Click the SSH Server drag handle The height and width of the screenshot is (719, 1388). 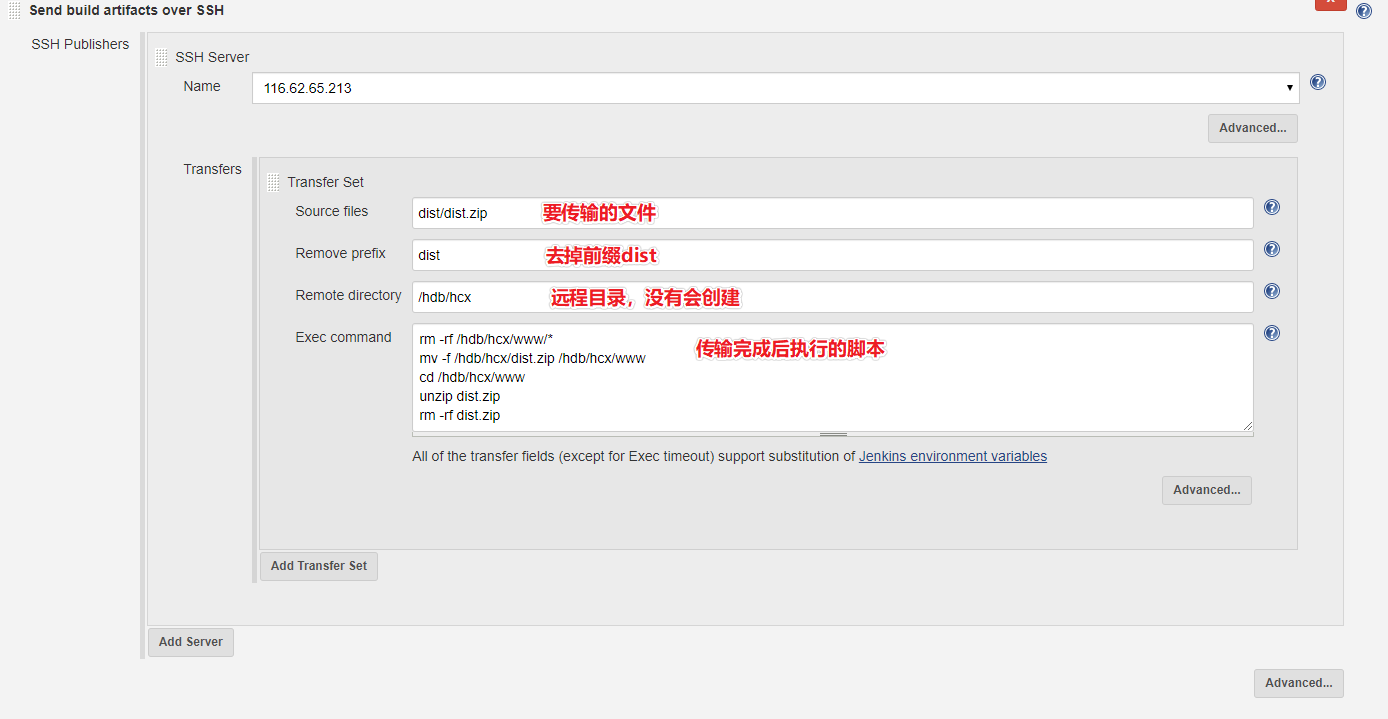click(162, 58)
